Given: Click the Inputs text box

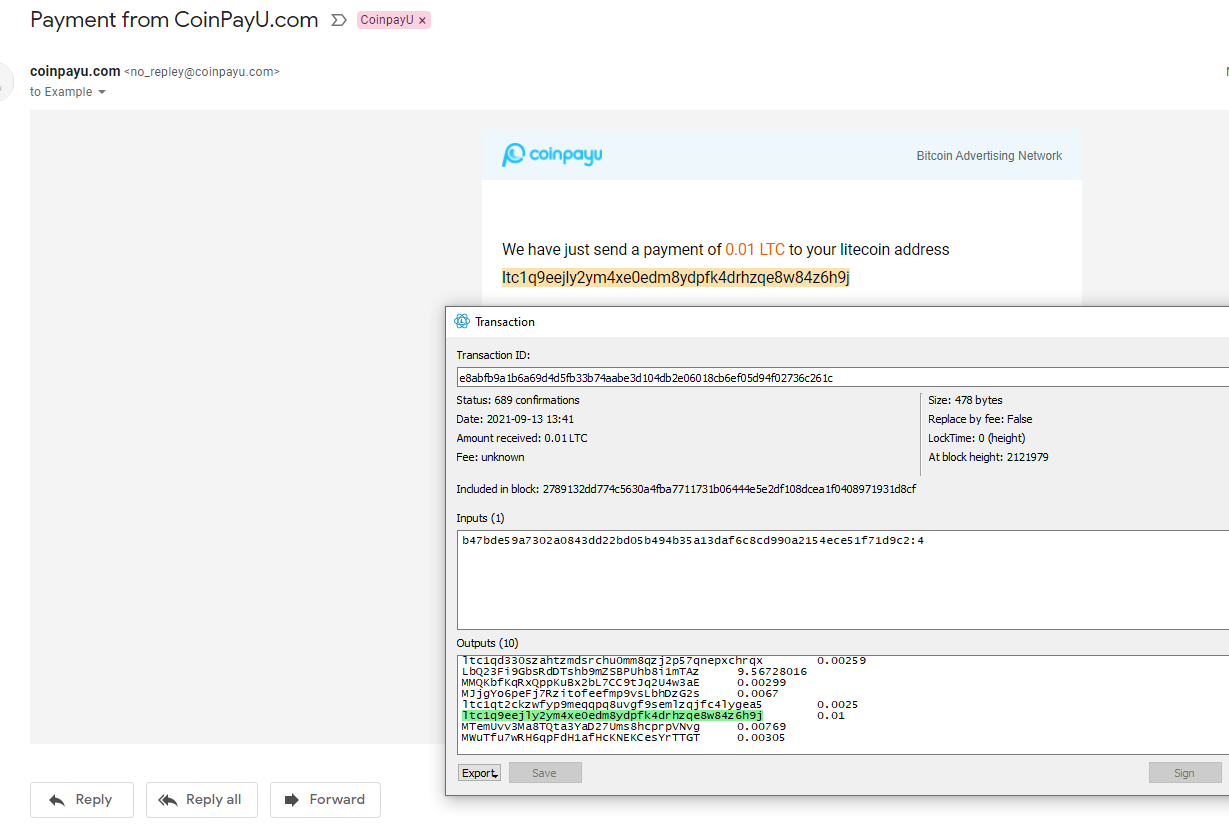Looking at the screenshot, I should [843, 580].
